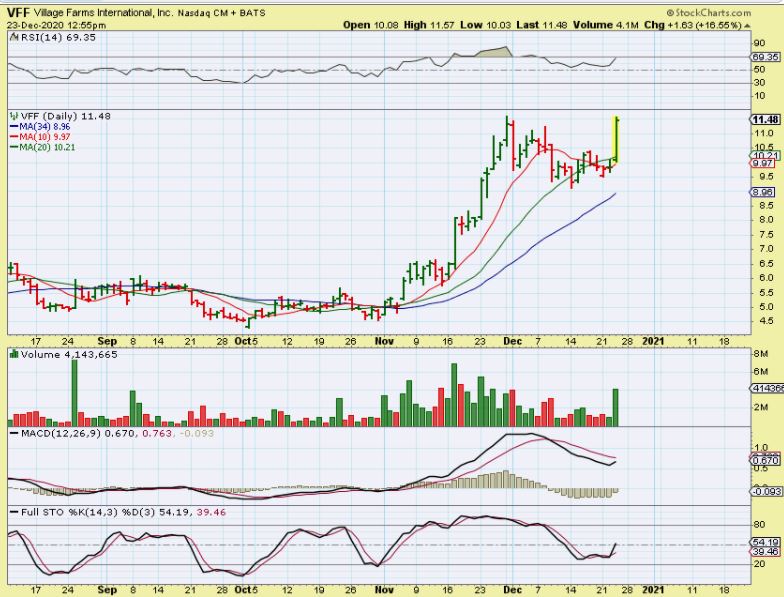Click the 11.48 last price tag on axis

click(766, 120)
